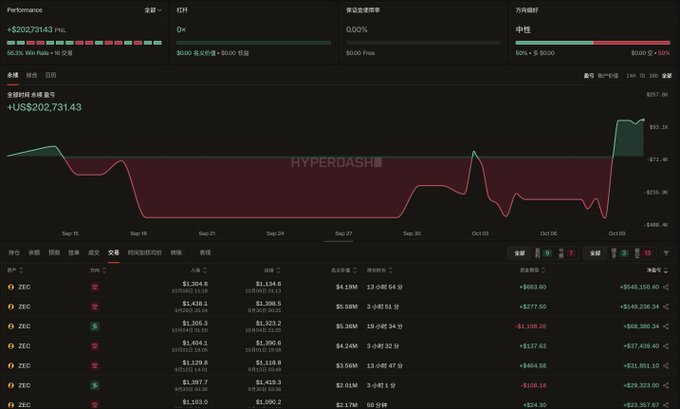Viewport: 680px width, 409px height.
Task: Click the margin usage bar under 0.00%
Action: tap(423, 43)
